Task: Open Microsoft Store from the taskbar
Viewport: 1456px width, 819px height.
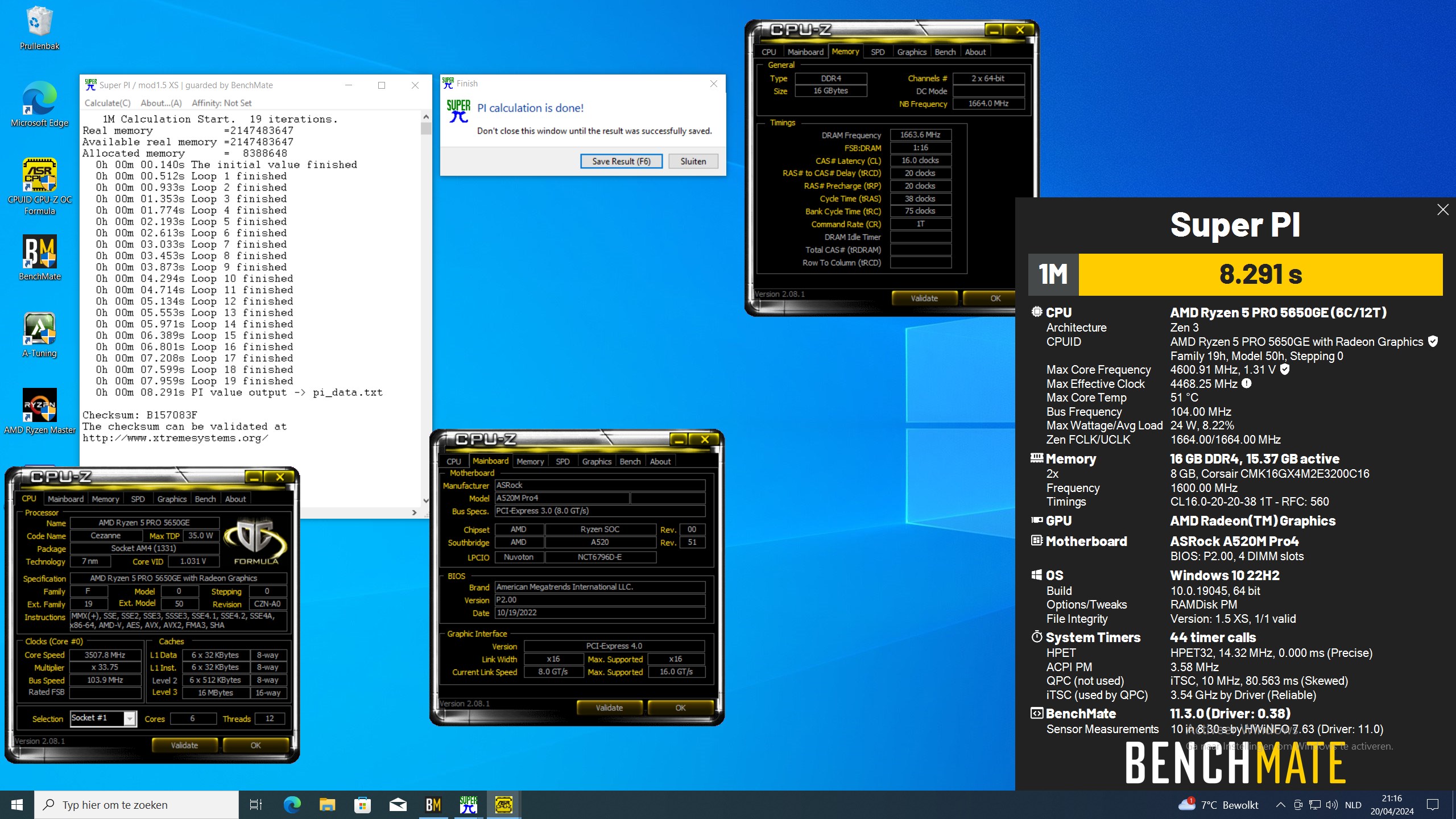Action: (x=362, y=805)
